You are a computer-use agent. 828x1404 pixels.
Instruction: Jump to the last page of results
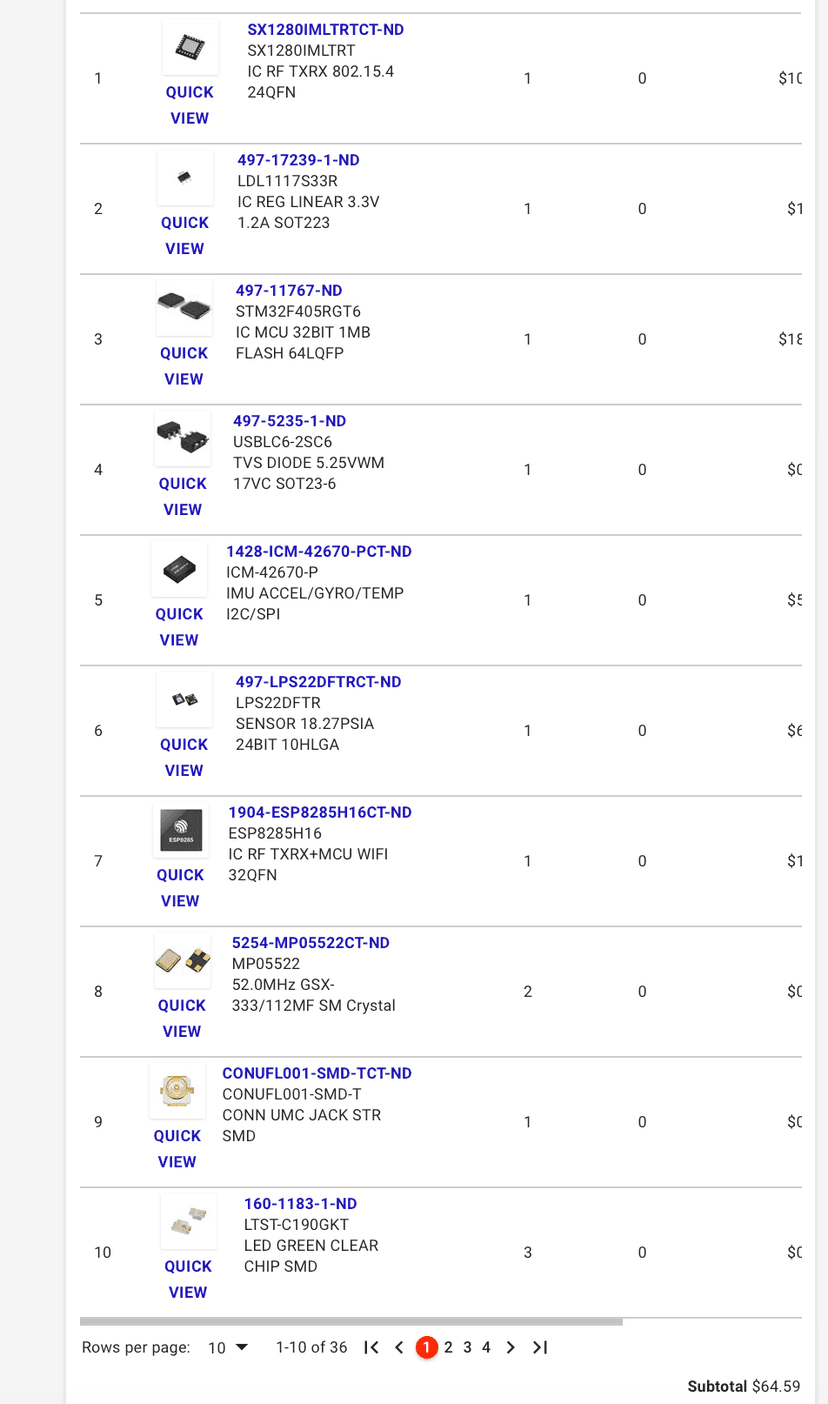tap(540, 1347)
